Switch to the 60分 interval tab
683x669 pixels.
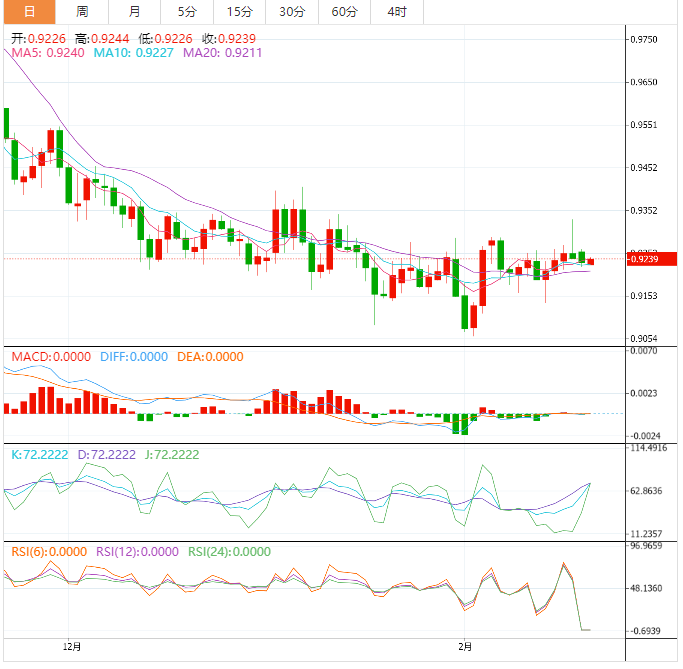(344, 12)
